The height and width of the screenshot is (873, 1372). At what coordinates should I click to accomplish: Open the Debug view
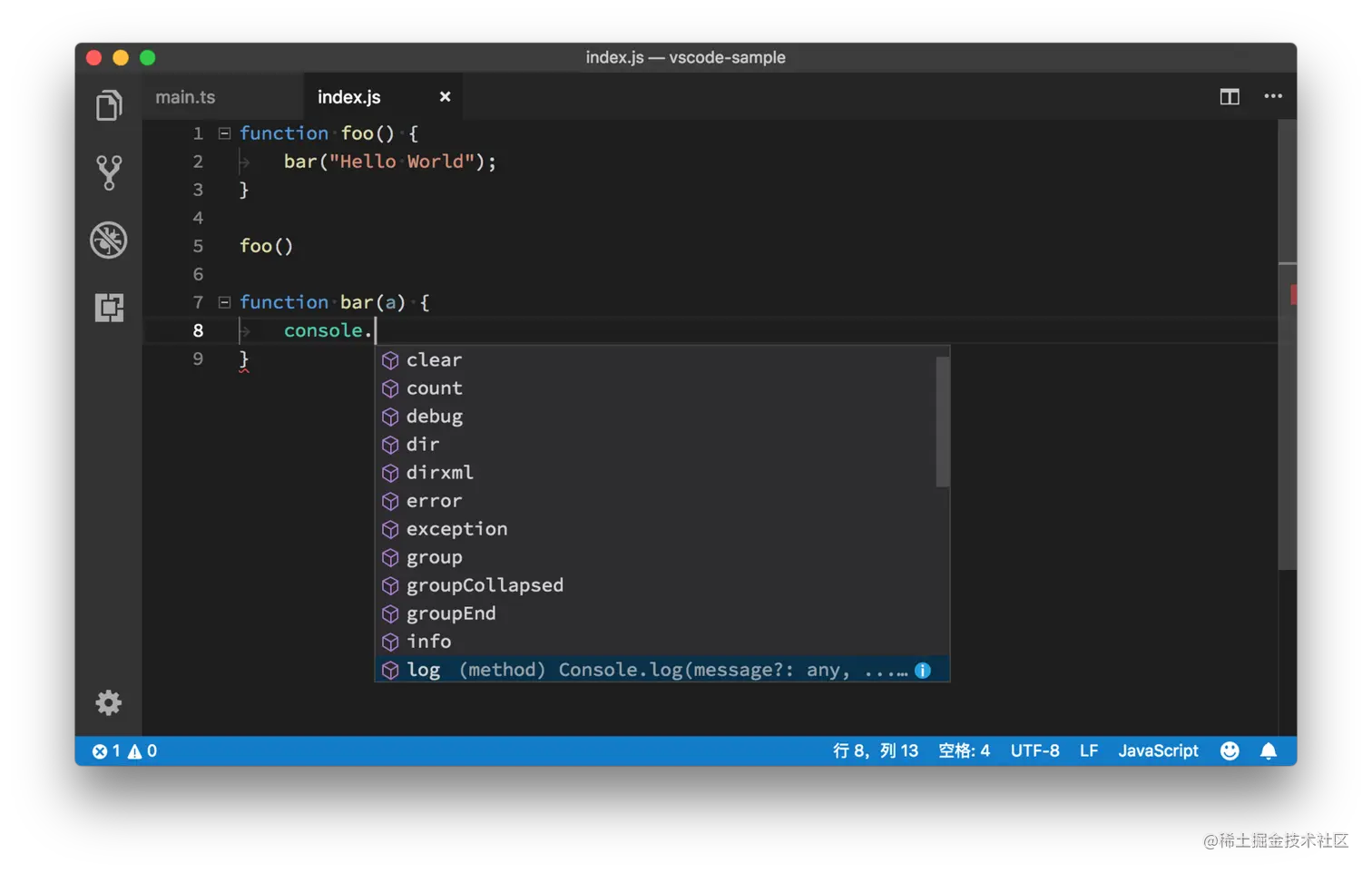[x=109, y=240]
